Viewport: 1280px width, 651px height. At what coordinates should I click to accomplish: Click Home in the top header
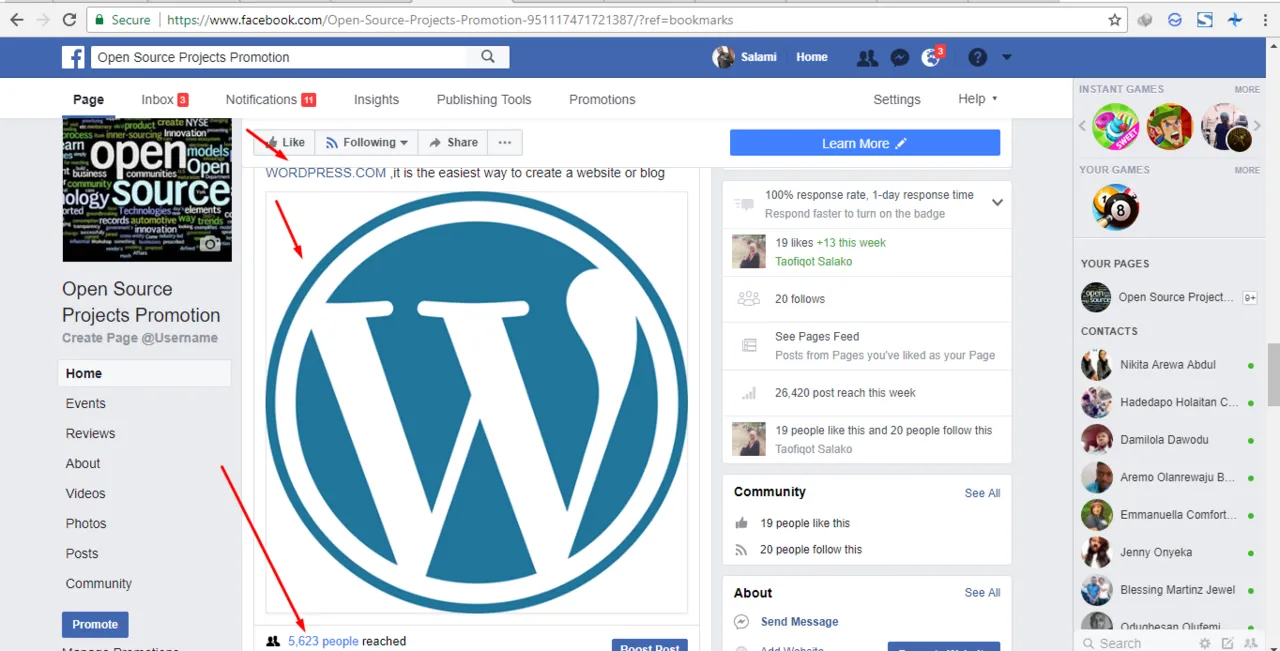[812, 57]
